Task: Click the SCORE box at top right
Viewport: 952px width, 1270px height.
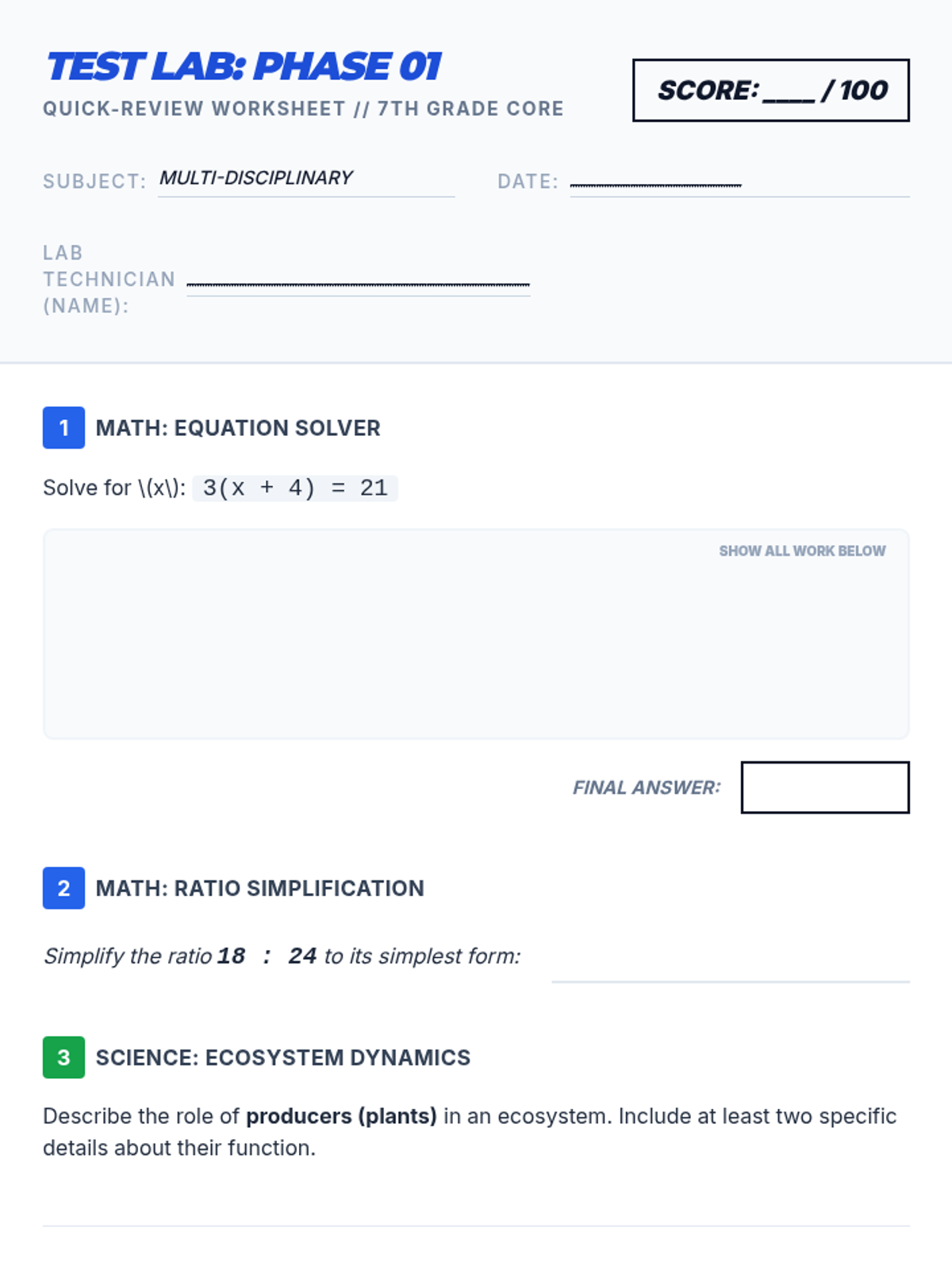Action: [771, 90]
